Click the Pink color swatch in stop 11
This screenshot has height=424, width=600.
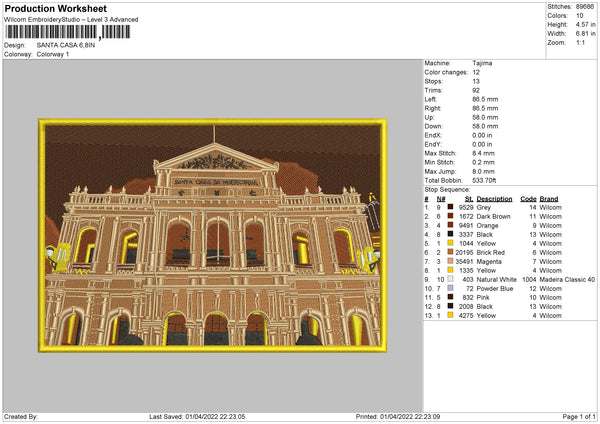[x=450, y=297]
